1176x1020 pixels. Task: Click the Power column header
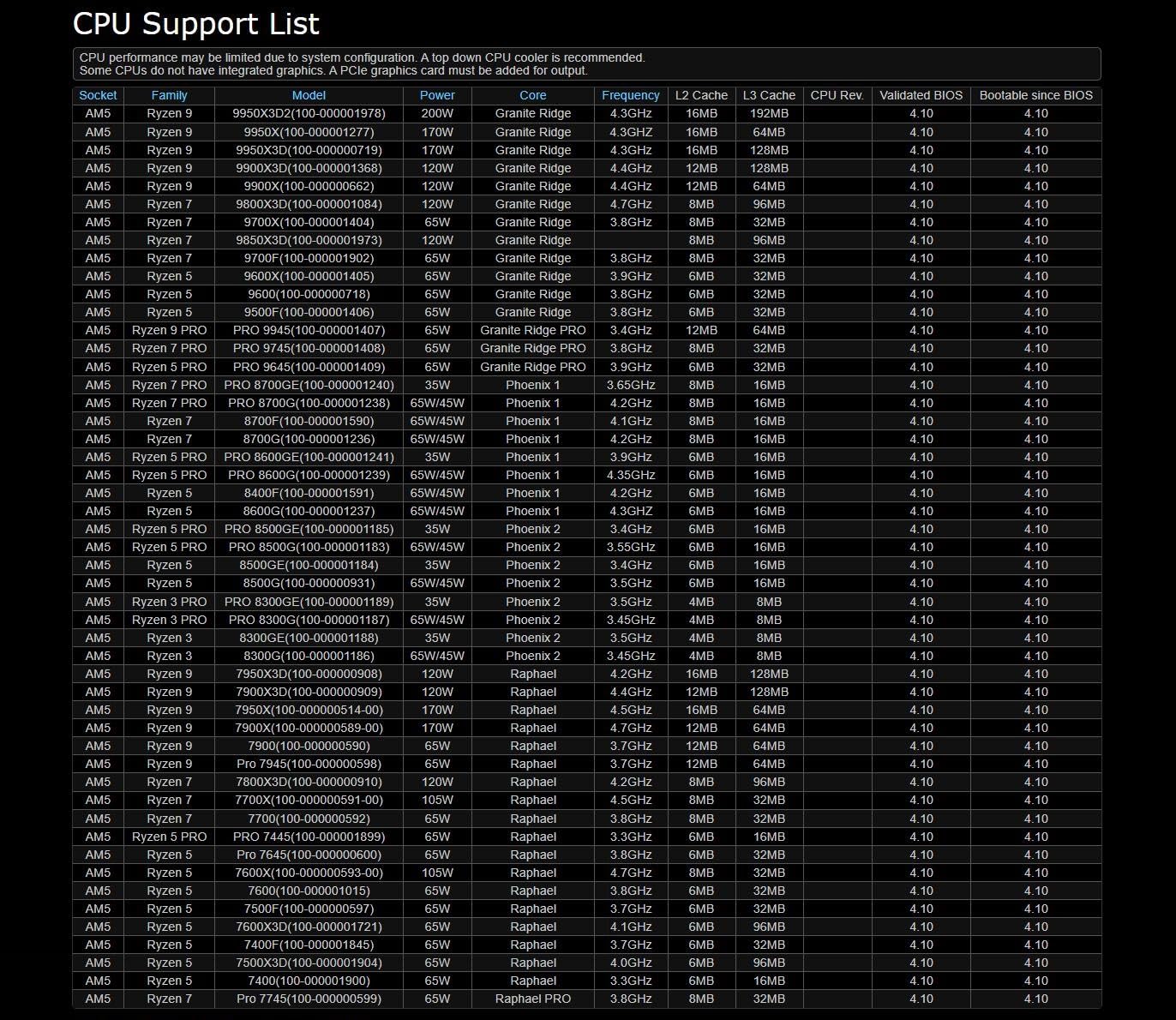coord(437,95)
